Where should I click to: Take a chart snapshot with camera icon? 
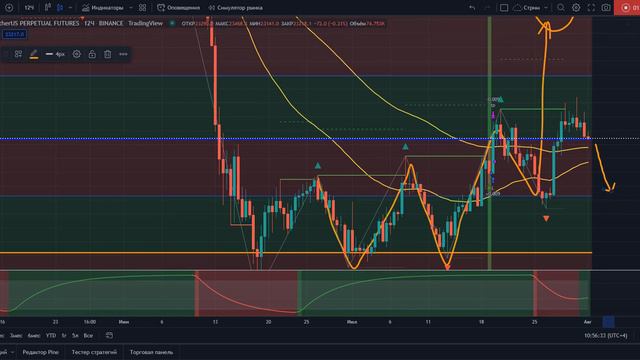point(606,7)
